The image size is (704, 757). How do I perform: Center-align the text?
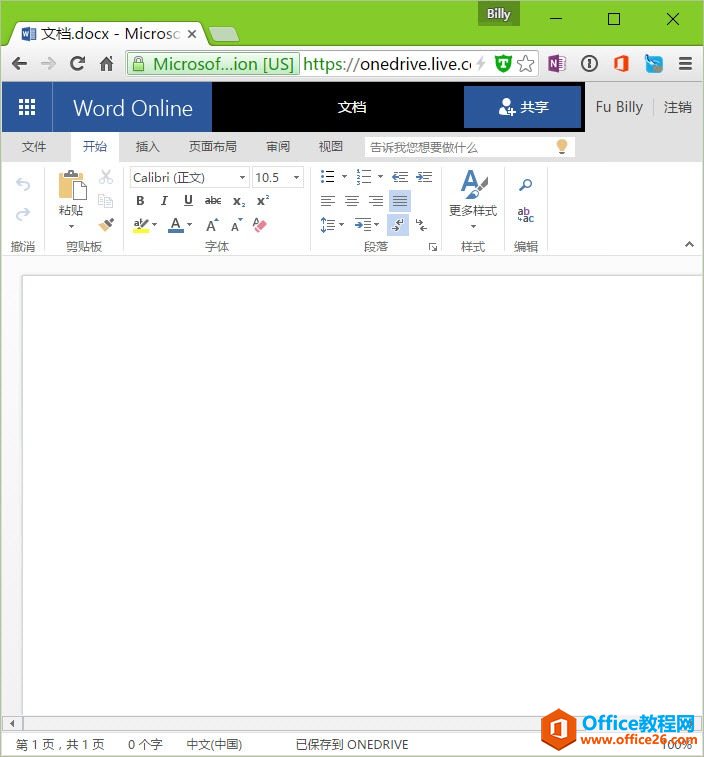click(x=352, y=201)
